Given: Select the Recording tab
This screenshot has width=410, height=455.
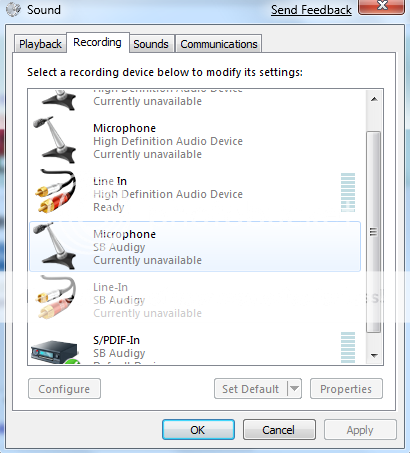Looking at the screenshot, I should [x=98, y=42].
